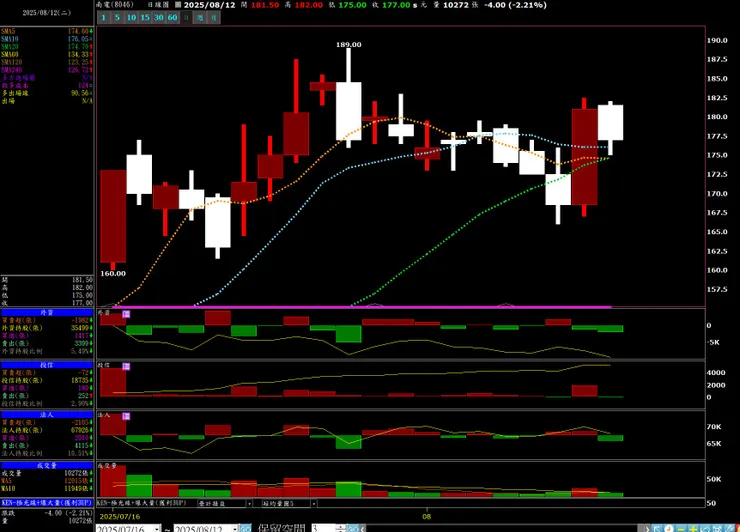Click the 180.0 price axis label

click(717, 117)
